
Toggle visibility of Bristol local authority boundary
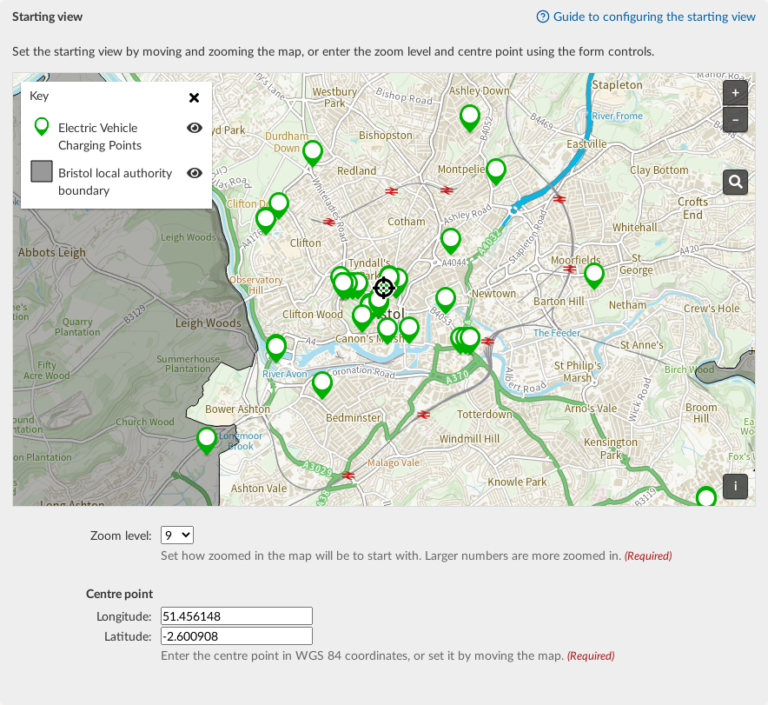click(x=195, y=173)
